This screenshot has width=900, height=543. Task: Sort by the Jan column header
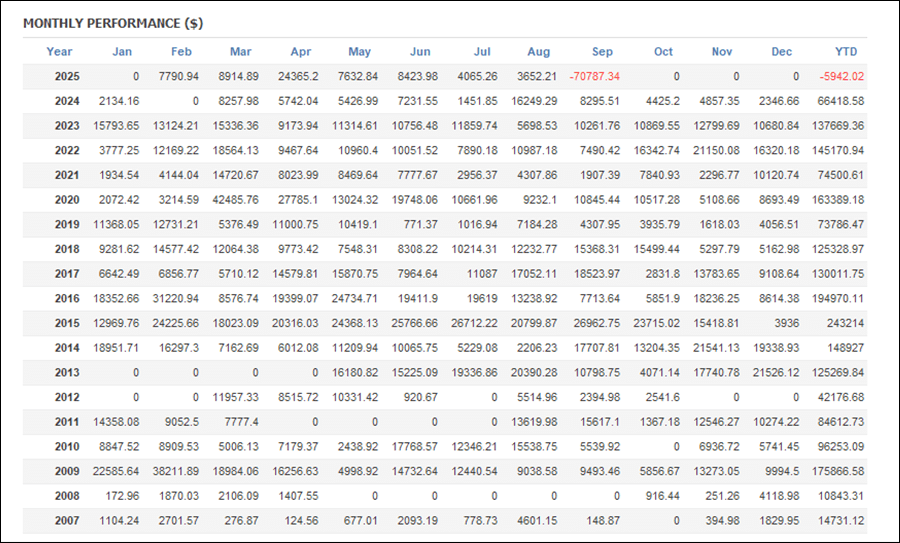pos(122,52)
